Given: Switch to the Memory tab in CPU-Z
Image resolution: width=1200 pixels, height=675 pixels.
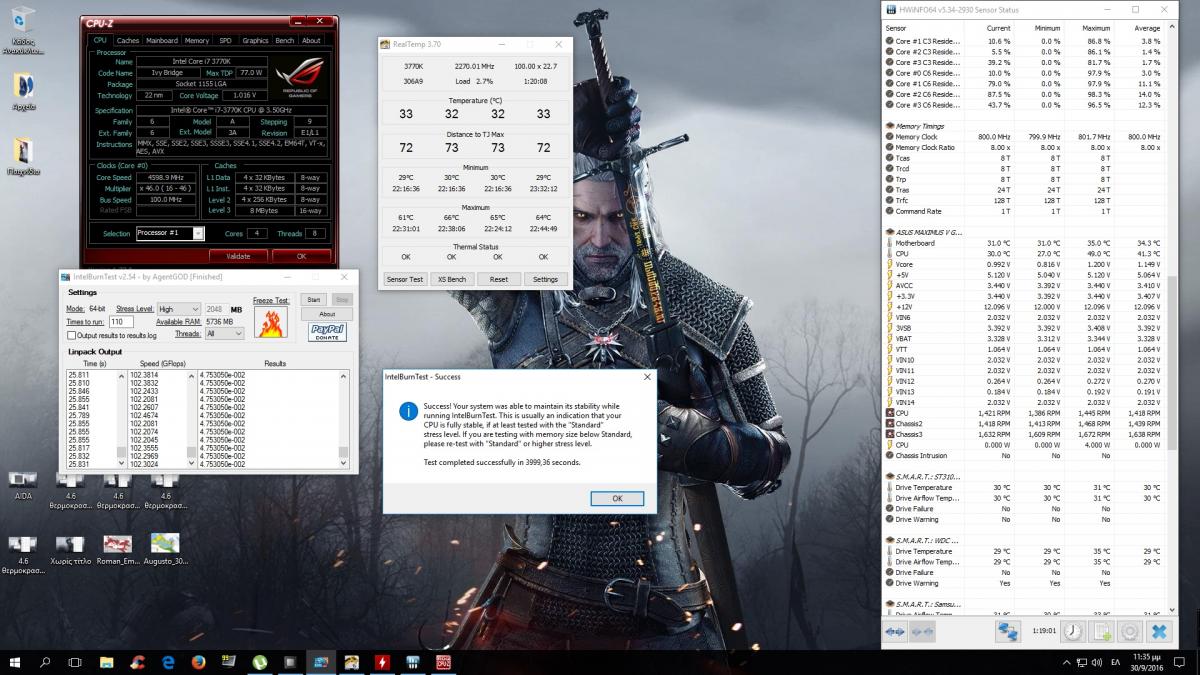Looking at the screenshot, I should tap(197, 41).
